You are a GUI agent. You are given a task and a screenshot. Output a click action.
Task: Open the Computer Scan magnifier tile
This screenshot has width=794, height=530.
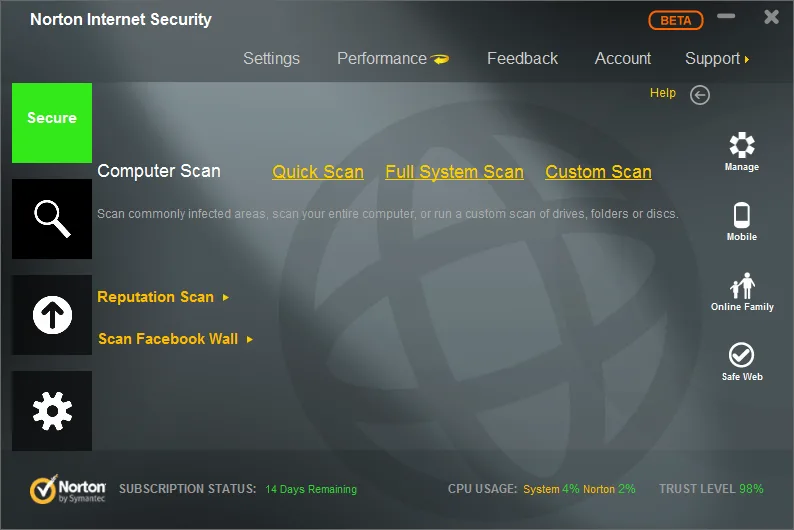[52, 219]
